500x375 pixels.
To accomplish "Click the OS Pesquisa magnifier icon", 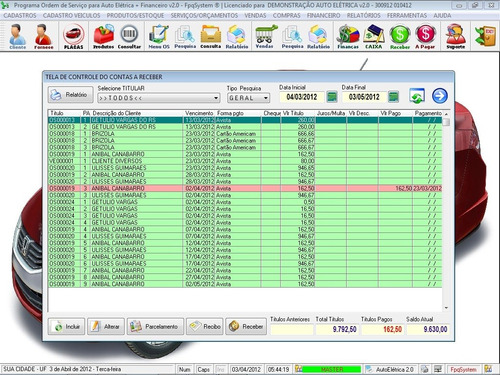I will tap(185, 36).
